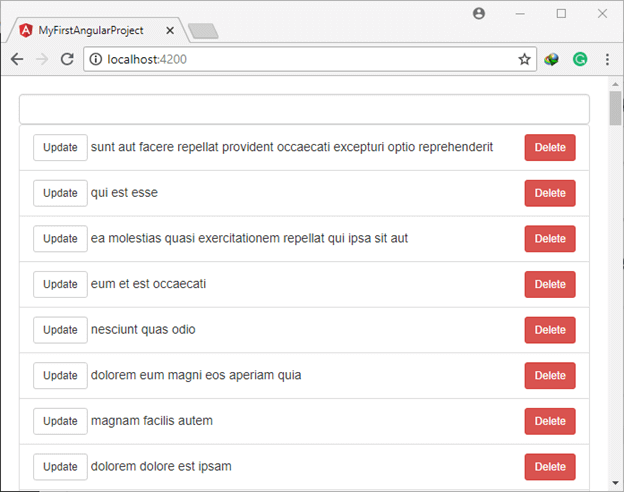Image resolution: width=624 pixels, height=492 pixels.
Task: Select the MyFirstAngularProject tab
Action: [x=96, y=30]
